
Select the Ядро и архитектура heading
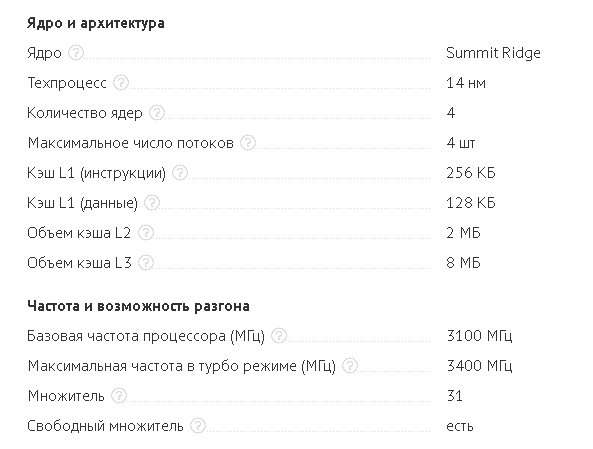[96, 23]
